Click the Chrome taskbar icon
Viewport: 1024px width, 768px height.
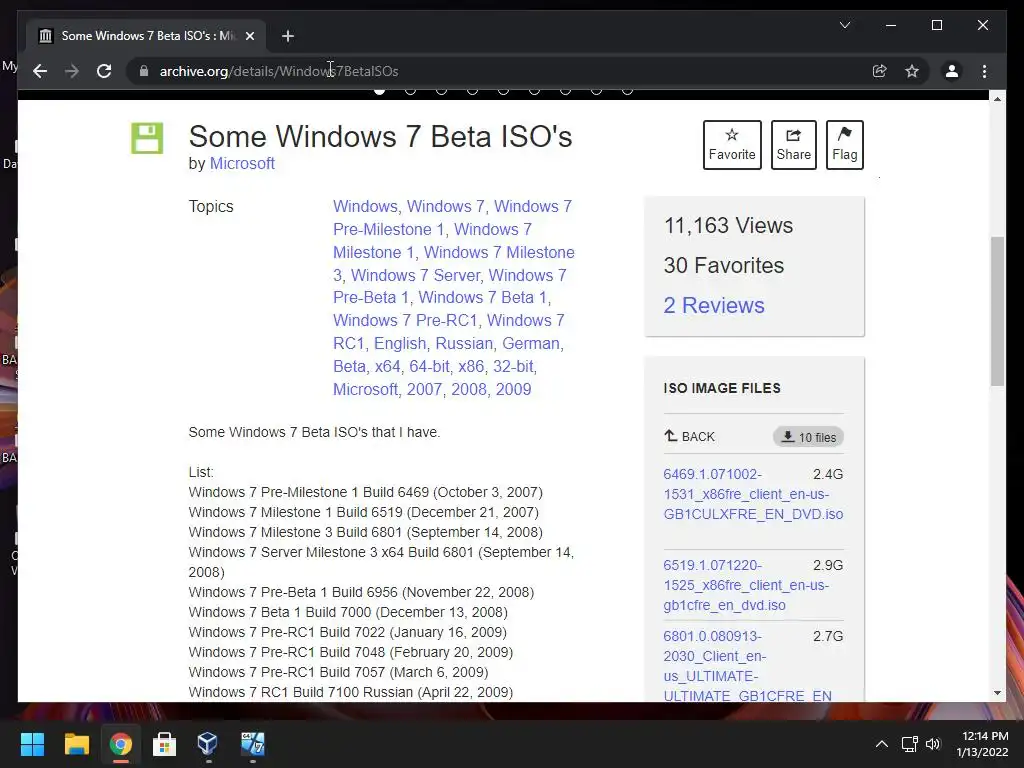coord(120,744)
